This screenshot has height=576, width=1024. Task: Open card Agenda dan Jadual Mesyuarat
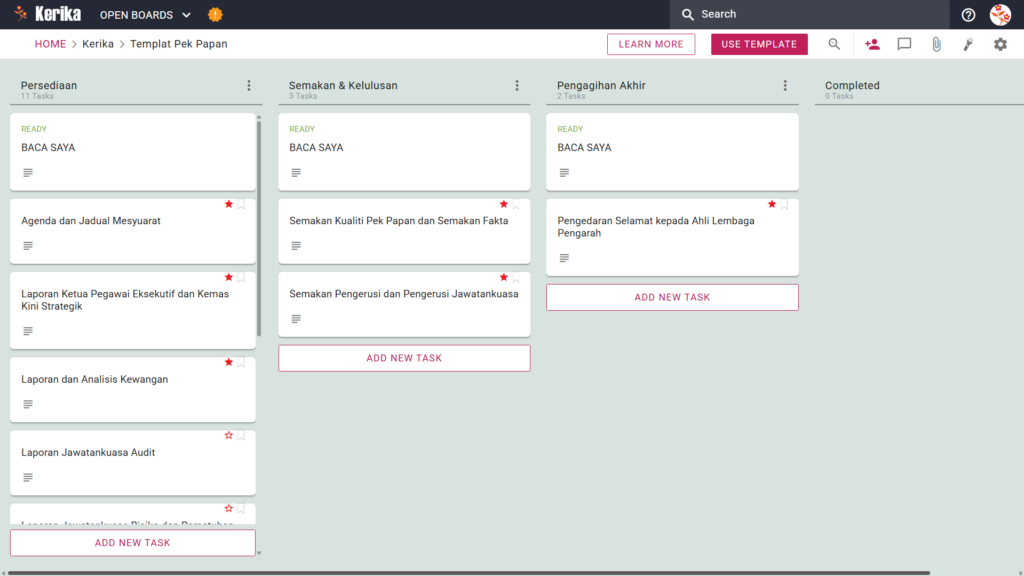133,231
